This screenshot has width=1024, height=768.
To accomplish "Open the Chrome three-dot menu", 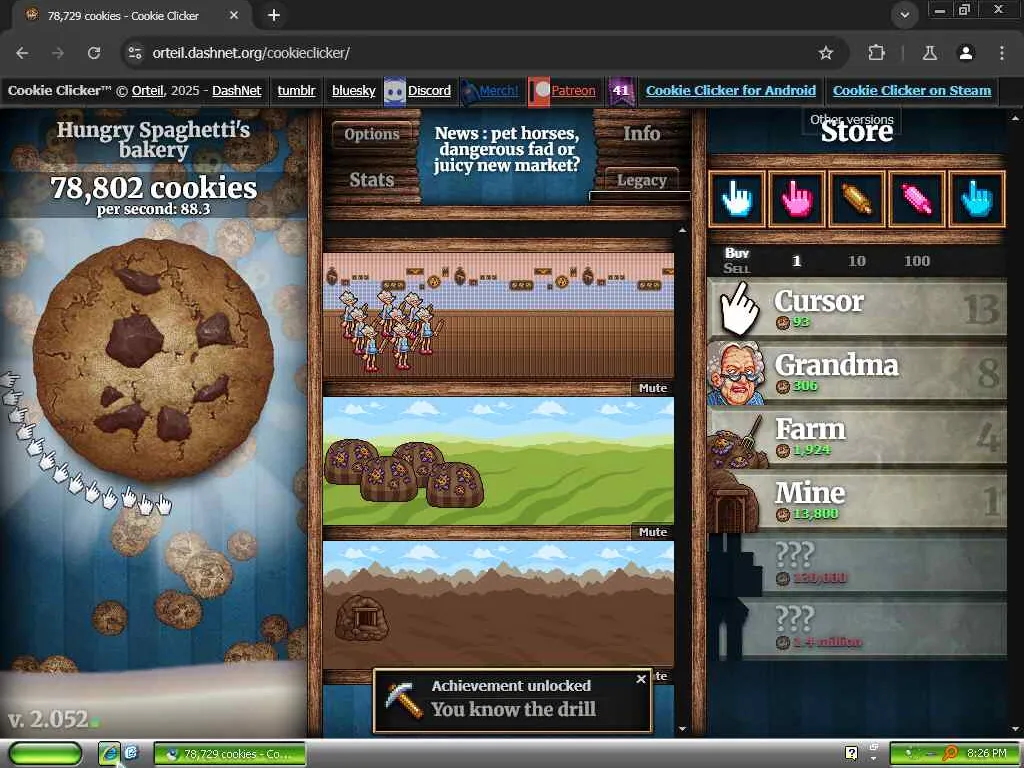I will tap(1001, 53).
